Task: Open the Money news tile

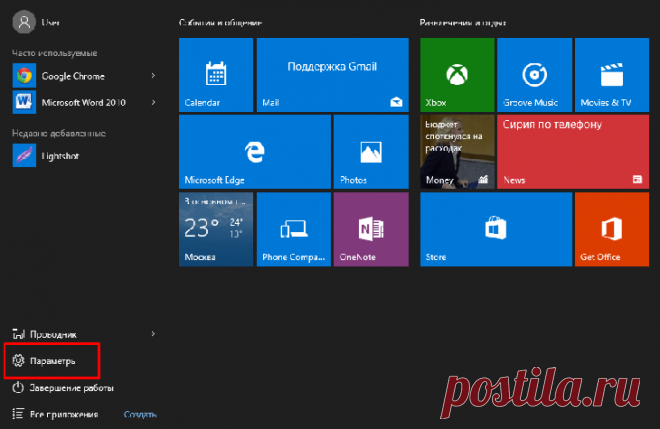Action: (457, 152)
